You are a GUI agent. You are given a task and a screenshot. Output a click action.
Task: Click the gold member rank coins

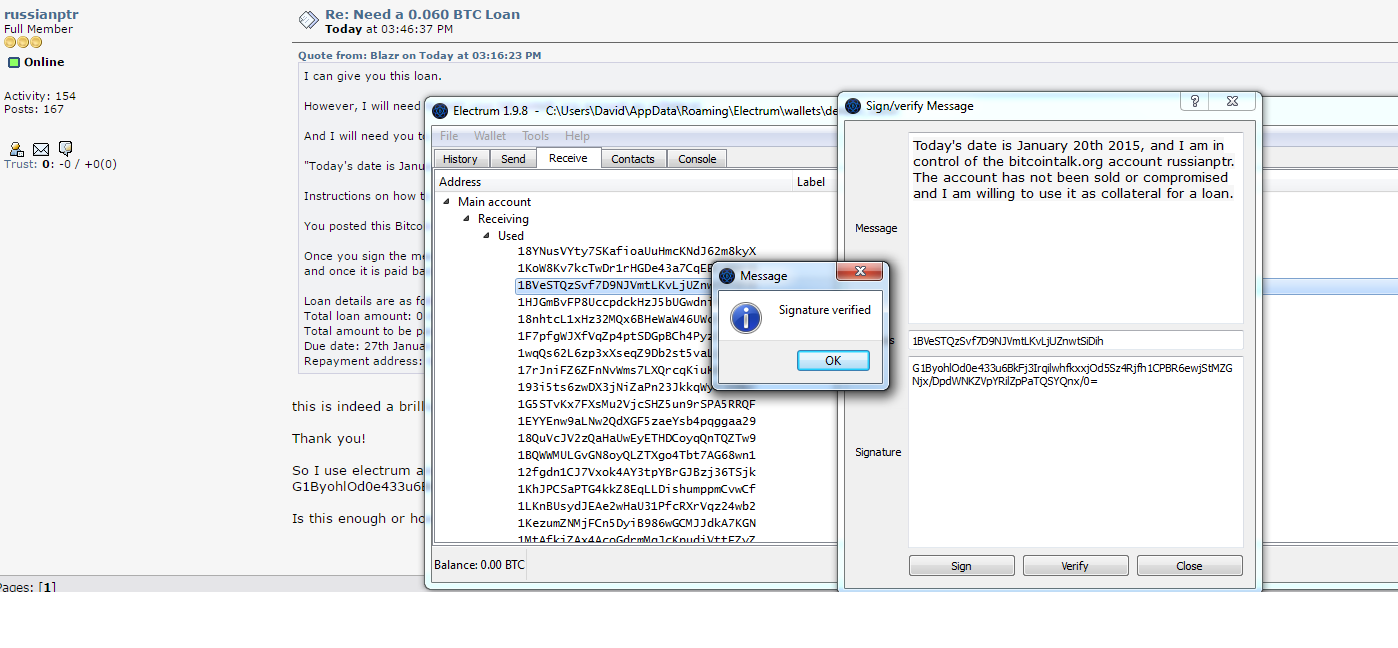coord(23,43)
